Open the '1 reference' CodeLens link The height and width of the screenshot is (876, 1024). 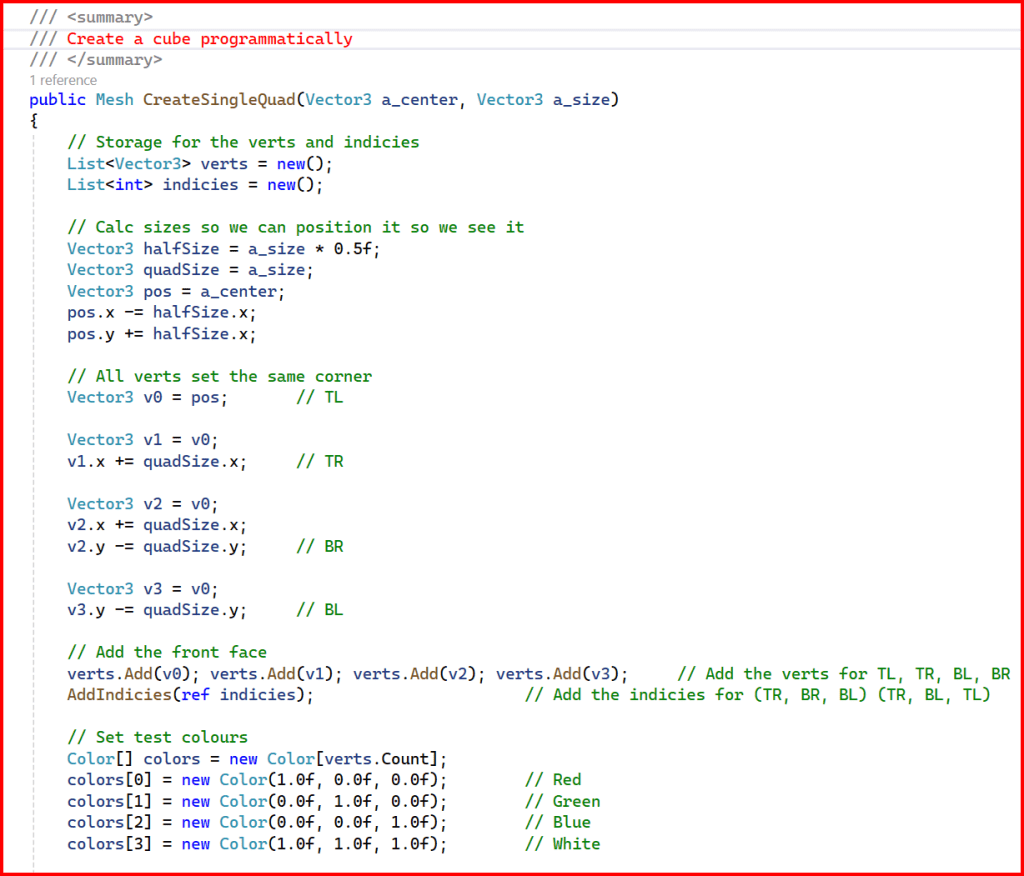click(63, 80)
